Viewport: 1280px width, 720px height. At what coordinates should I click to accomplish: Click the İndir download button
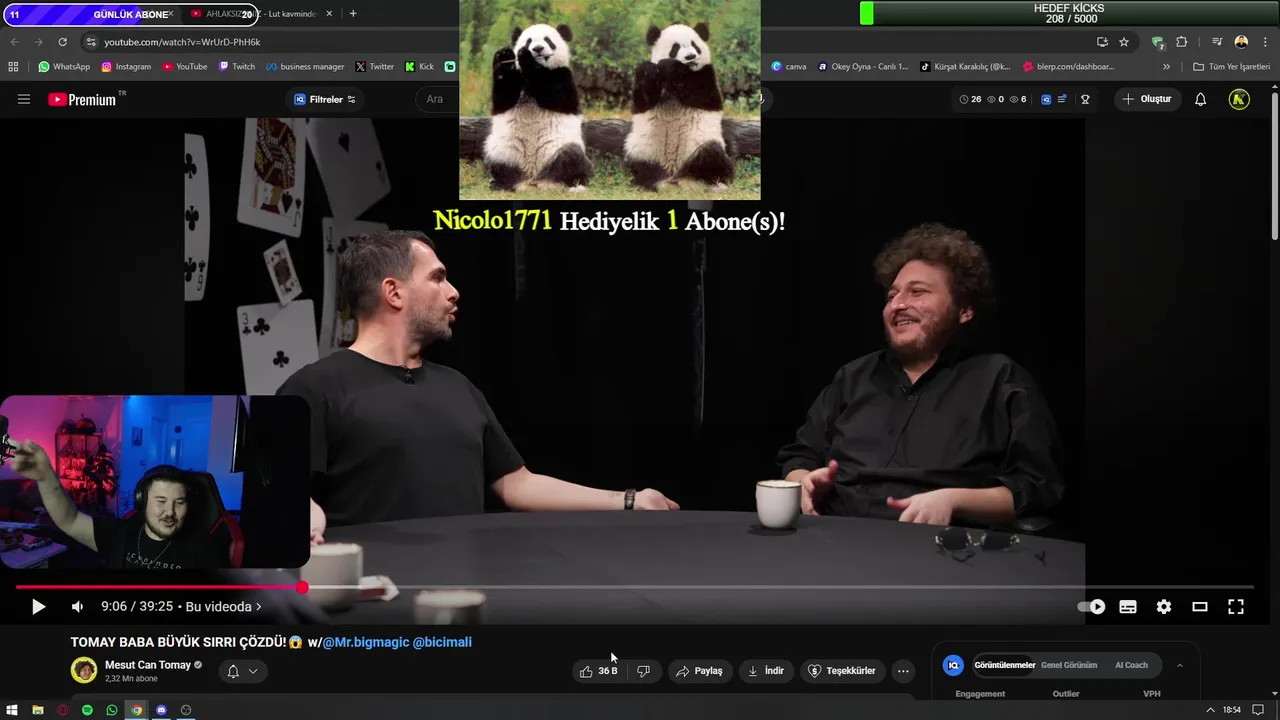point(766,671)
